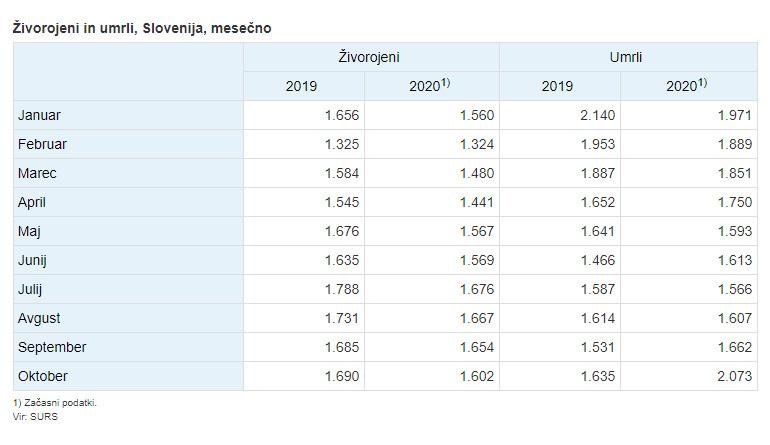Select the Avgust row label
This screenshot has height=445, width=770.
(x=39, y=318)
